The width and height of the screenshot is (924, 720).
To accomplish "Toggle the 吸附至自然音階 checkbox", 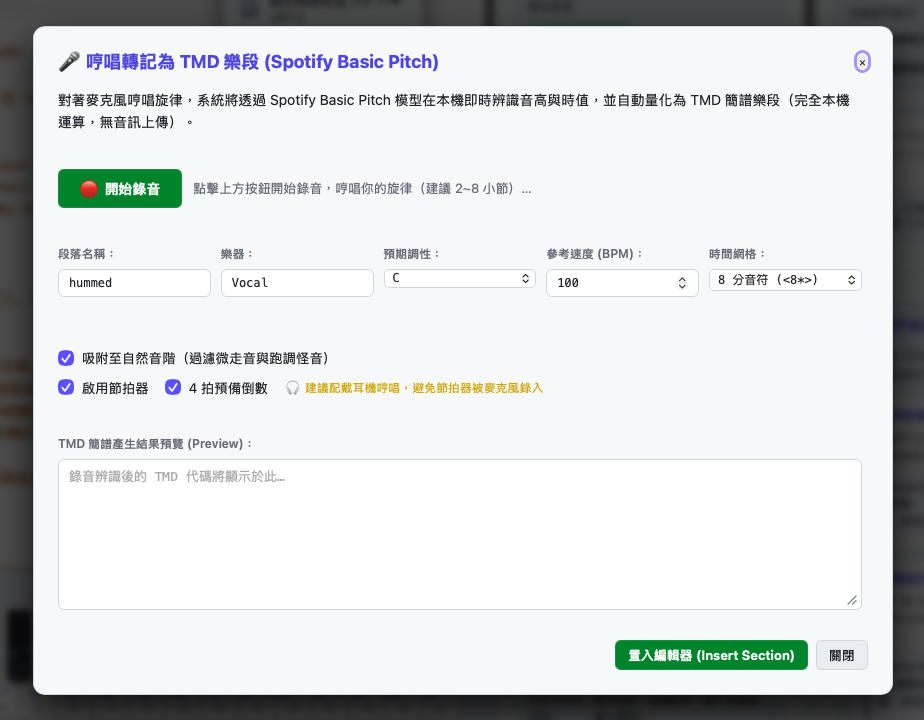I will coord(66,358).
